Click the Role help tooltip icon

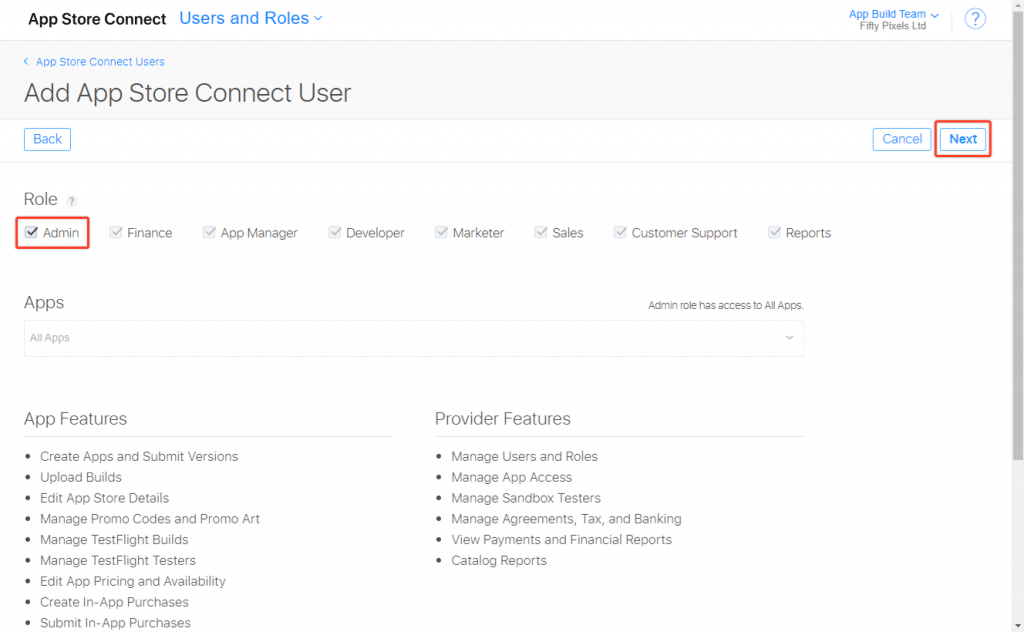tap(72, 201)
